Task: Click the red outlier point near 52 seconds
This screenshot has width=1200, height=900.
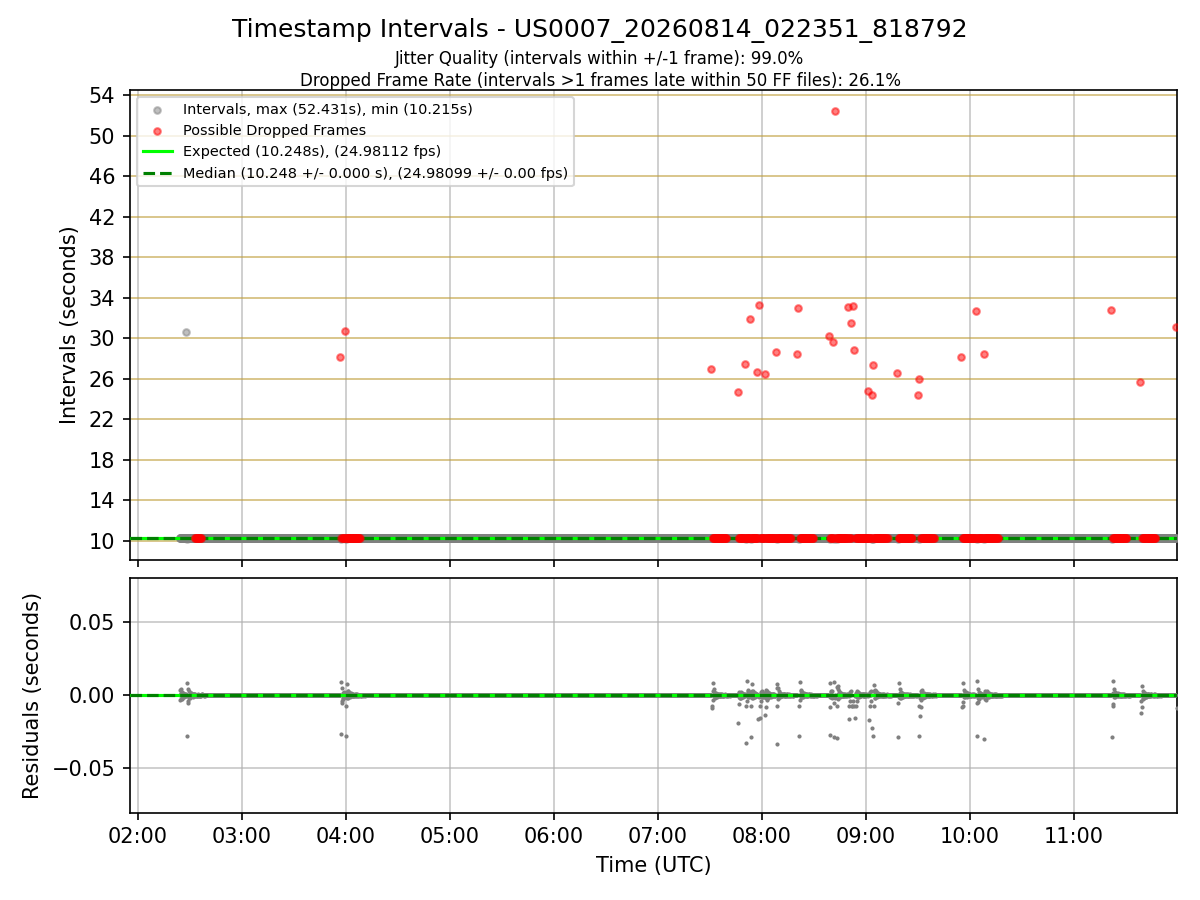Action: [x=835, y=111]
